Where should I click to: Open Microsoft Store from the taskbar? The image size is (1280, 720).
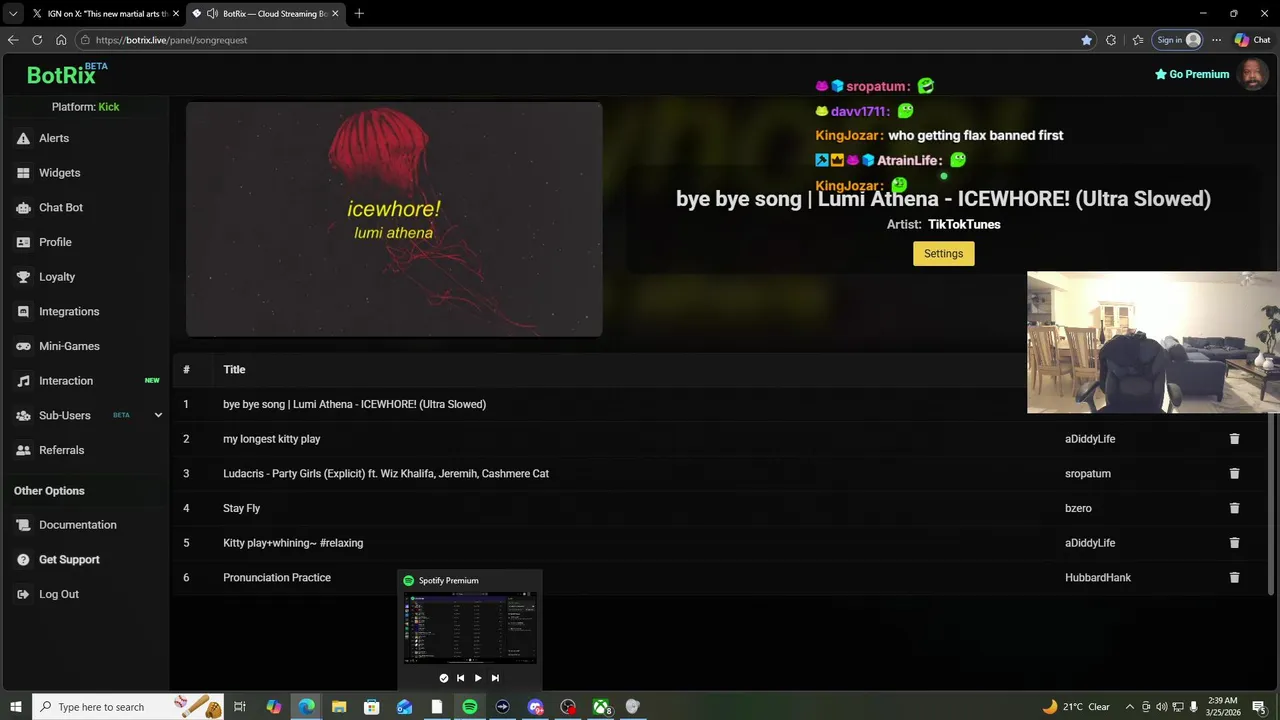coord(372,707)
